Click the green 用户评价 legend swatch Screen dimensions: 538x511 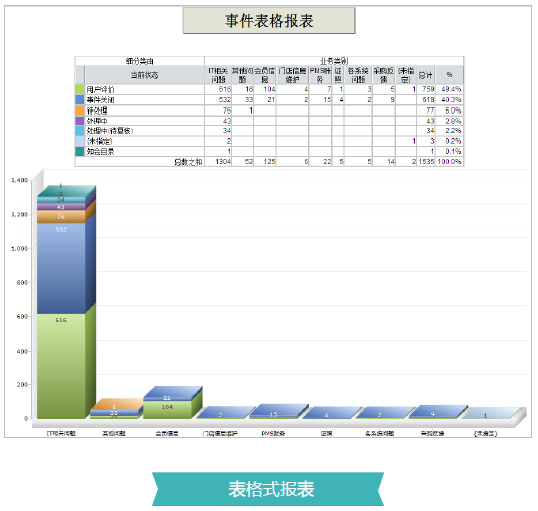point(80,89)
